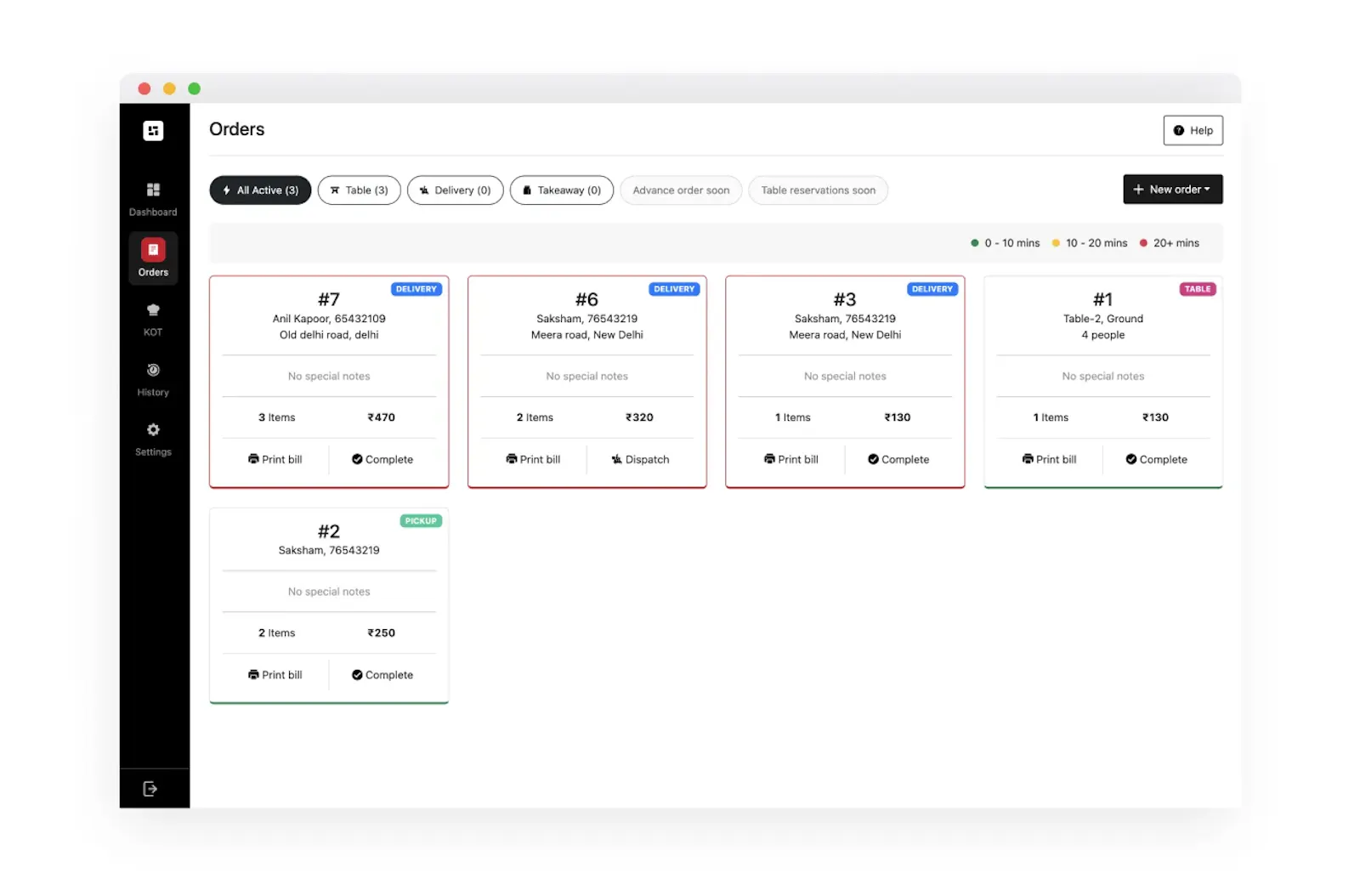Filter orders by Table (3)

359,190
